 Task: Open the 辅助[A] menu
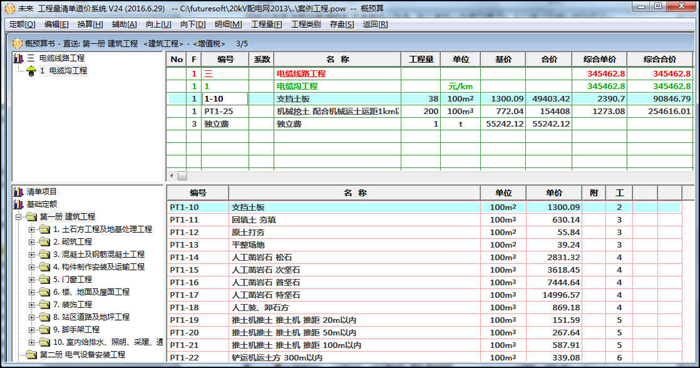124,24
